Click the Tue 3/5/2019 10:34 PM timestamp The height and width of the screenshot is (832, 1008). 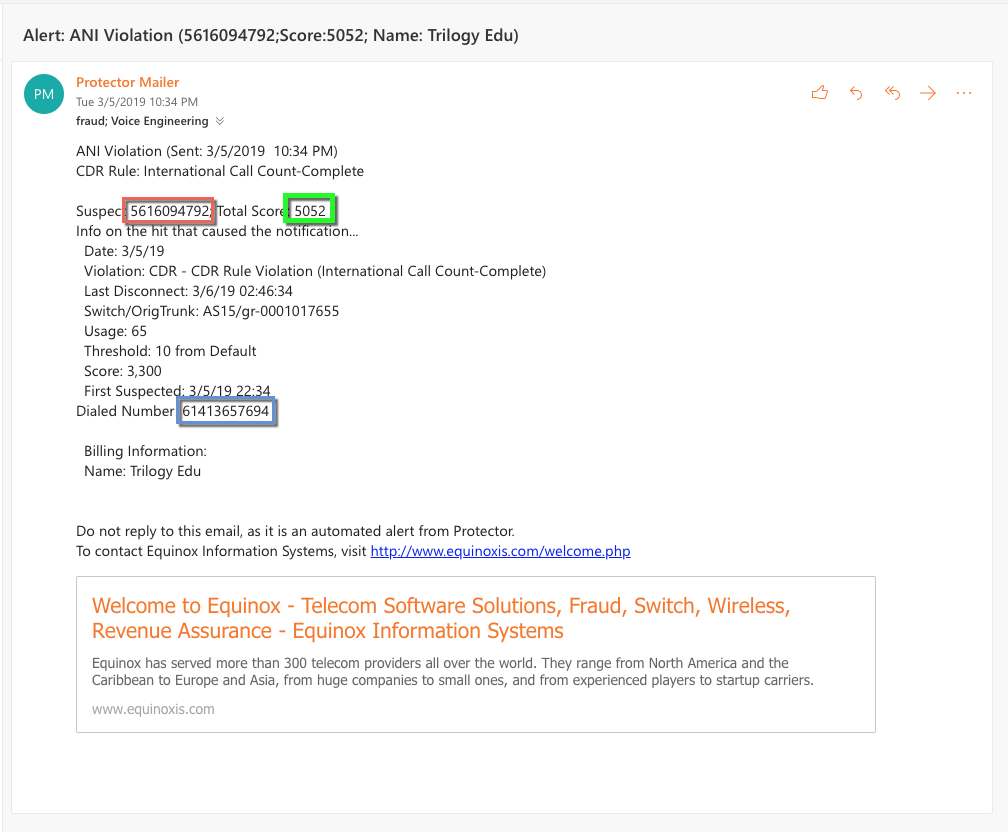point(137,102)
